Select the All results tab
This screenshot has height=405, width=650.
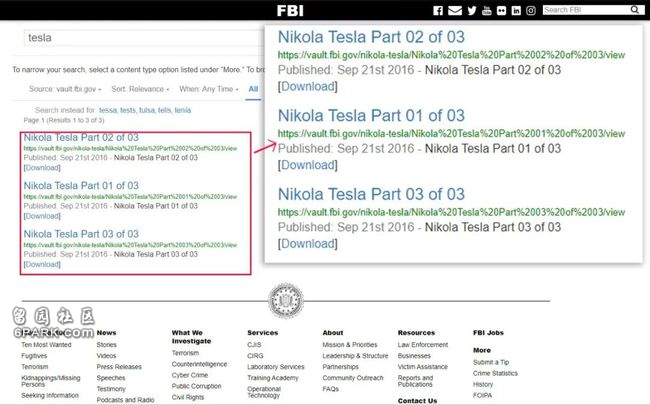[x=253, y=89]
